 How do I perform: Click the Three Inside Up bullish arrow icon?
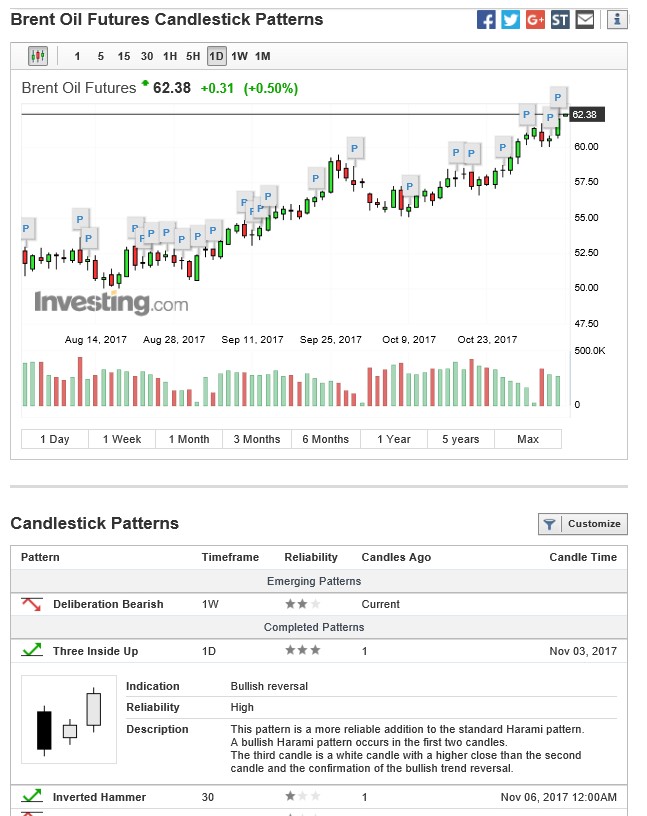point(32,651)
